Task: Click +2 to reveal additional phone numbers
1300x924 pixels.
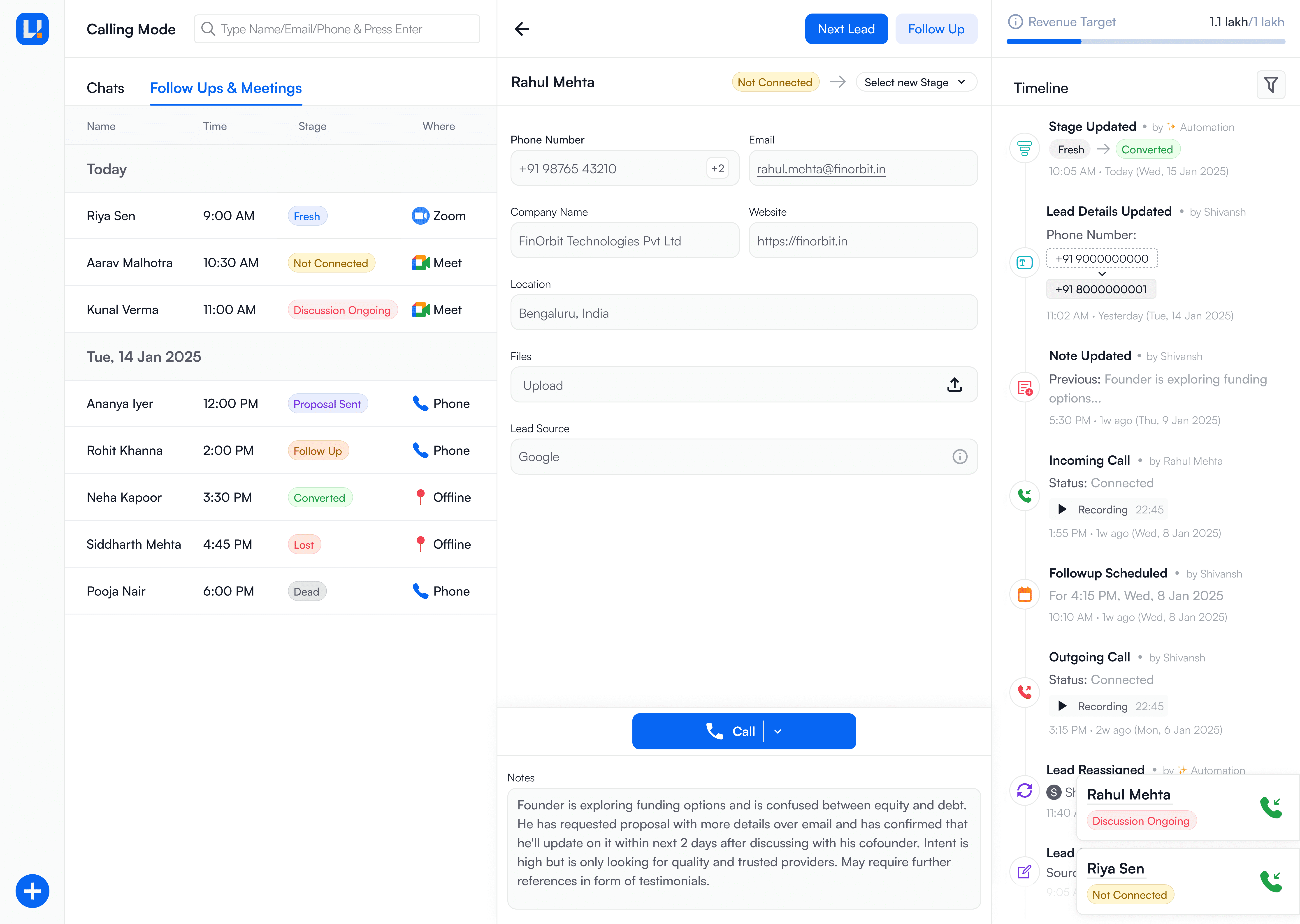Action: click(x=717, y=168)
